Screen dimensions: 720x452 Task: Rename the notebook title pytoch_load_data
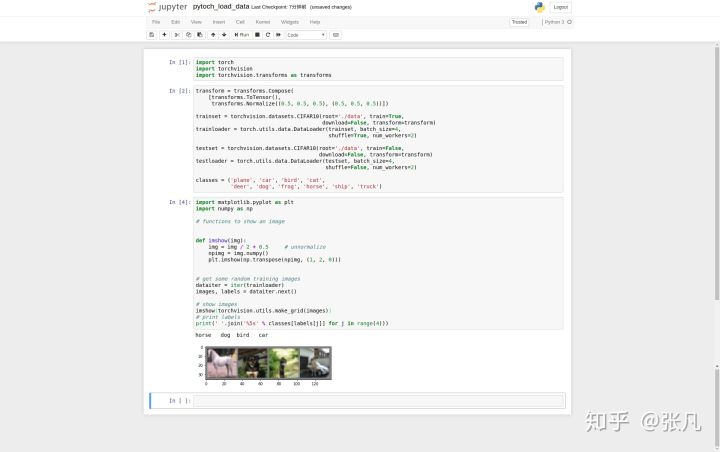[214, 7]
